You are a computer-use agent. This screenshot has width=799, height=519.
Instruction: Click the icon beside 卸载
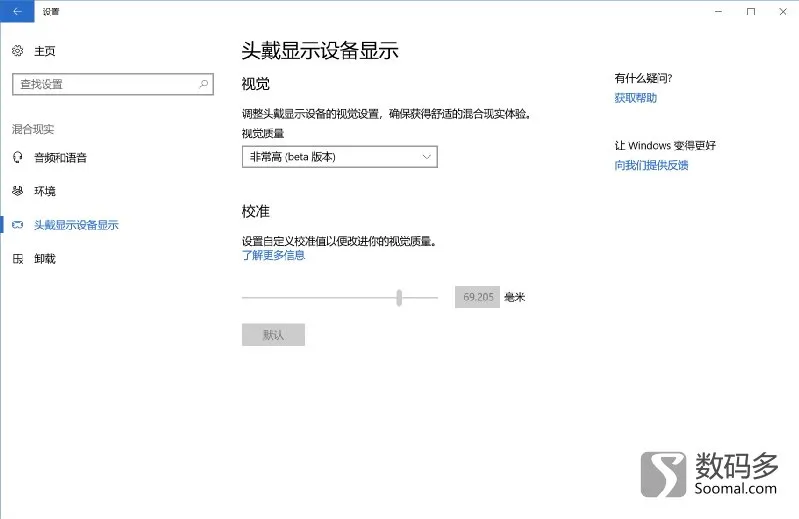tap(18, 259)
